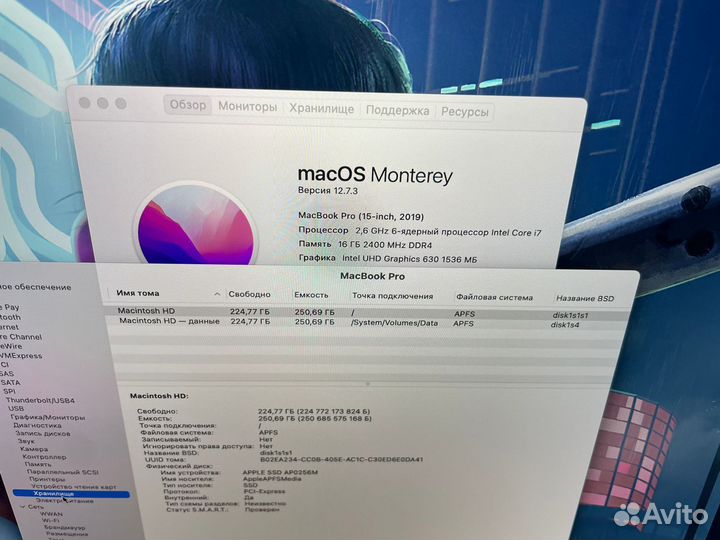The width and height of the screenshot is (720, 540).
Task: Select Диагностика in the sidebar
Action: [37, 425]
